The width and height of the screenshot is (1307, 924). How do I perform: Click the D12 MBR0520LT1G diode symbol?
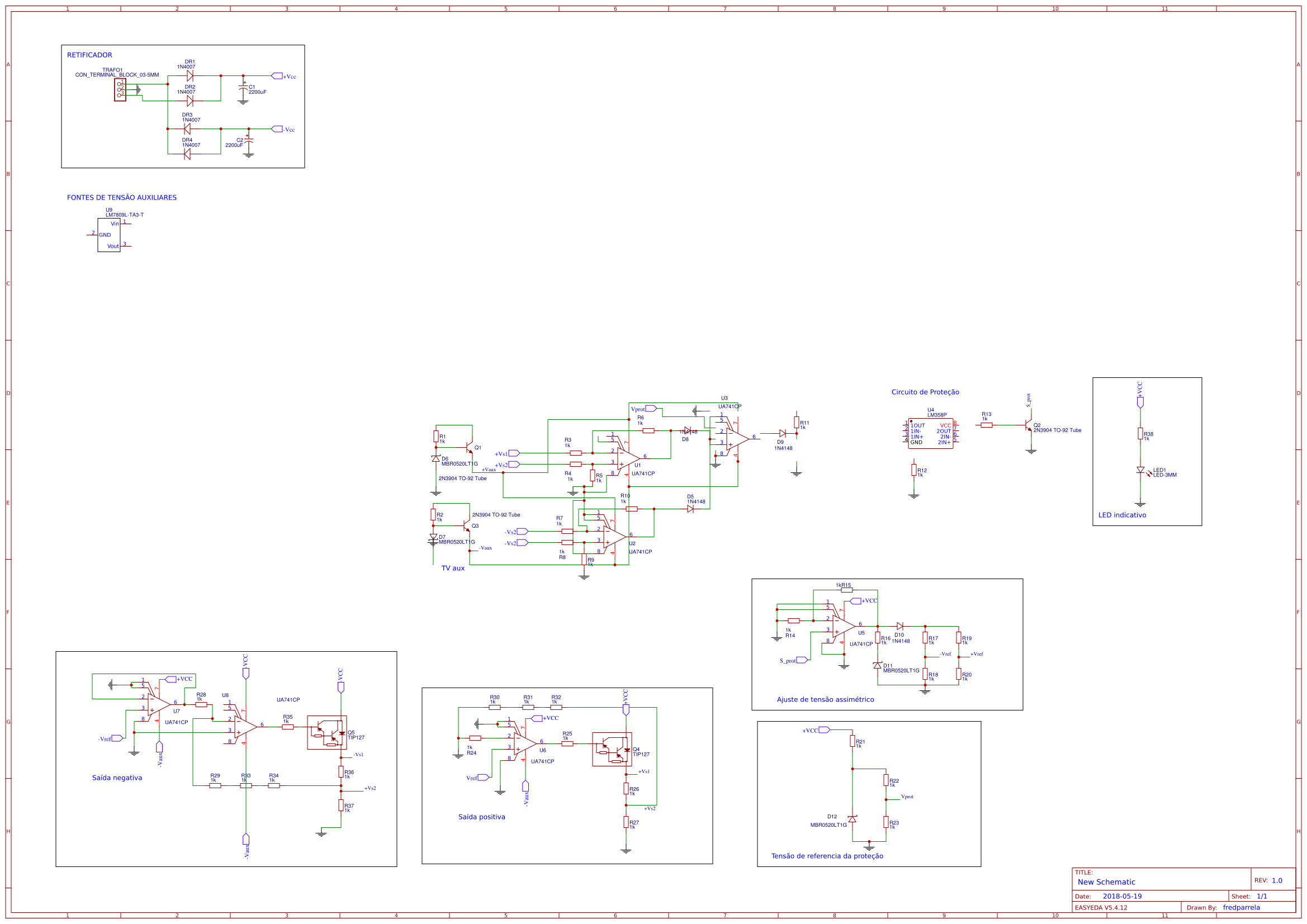852,819
